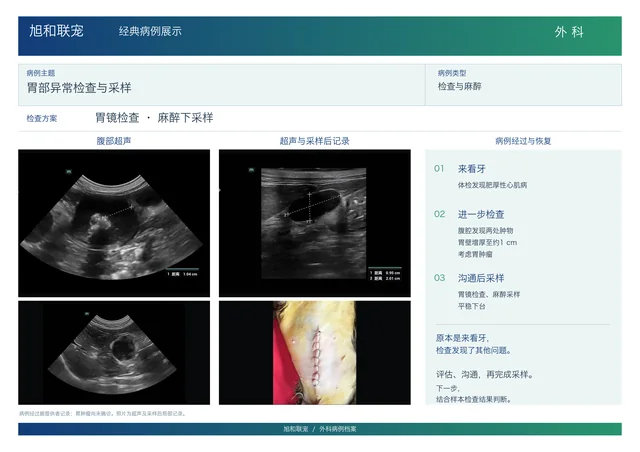Select the 胃镜检查 plan text
Viewport: 640px width, 452px height.
(117, 118)
